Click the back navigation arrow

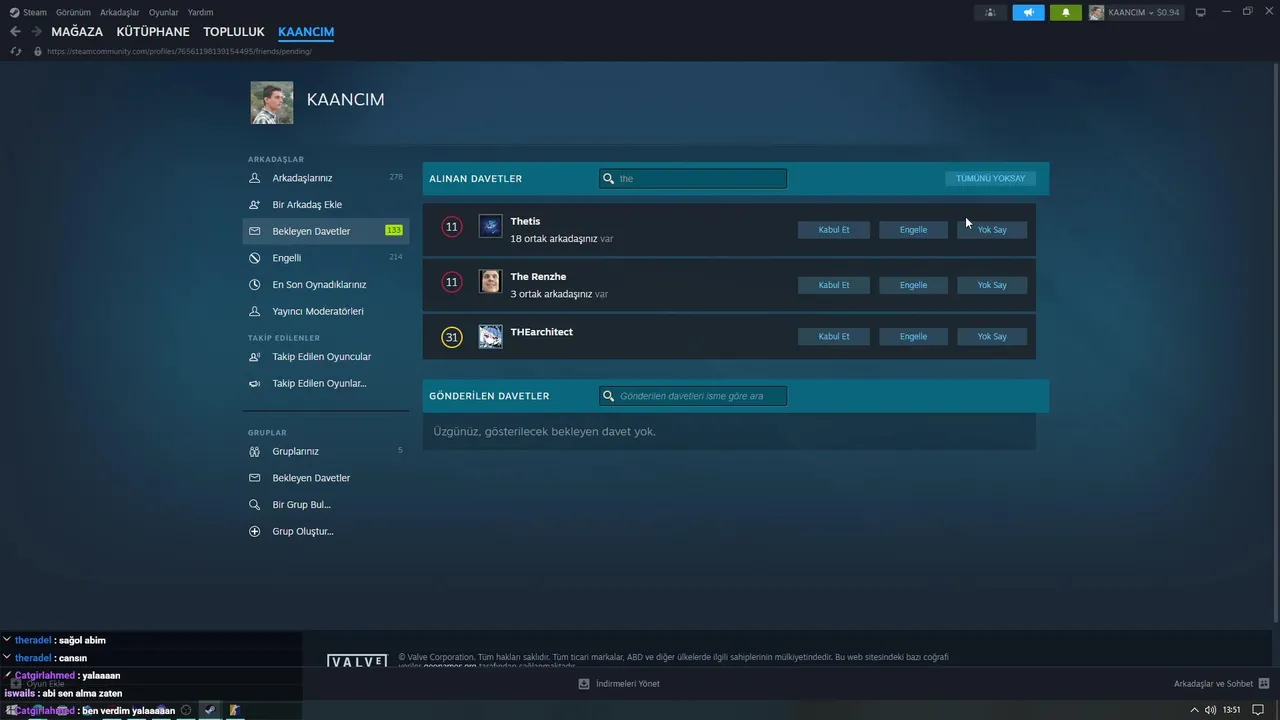[15, 32]
